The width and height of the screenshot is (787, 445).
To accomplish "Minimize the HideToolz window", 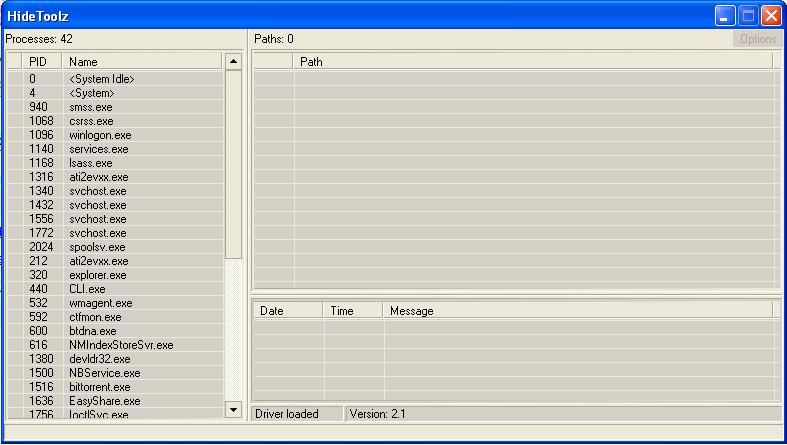I will pos(725,15).
